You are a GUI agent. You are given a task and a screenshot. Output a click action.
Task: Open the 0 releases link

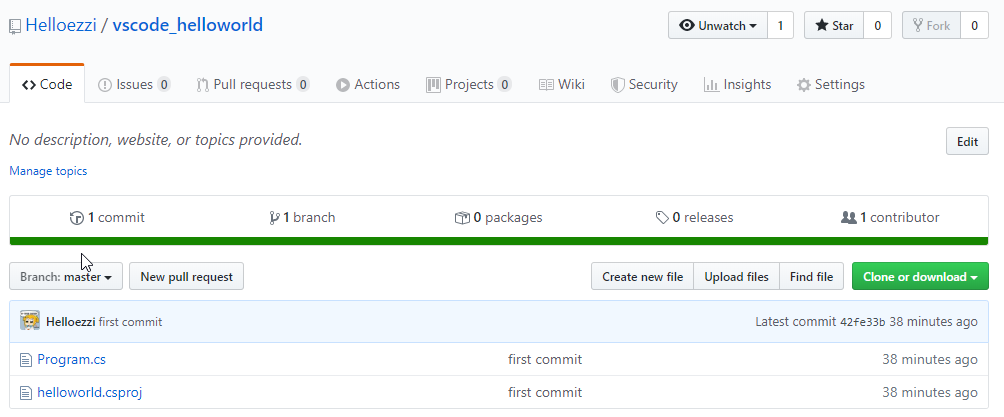click(x=694, y=218)
